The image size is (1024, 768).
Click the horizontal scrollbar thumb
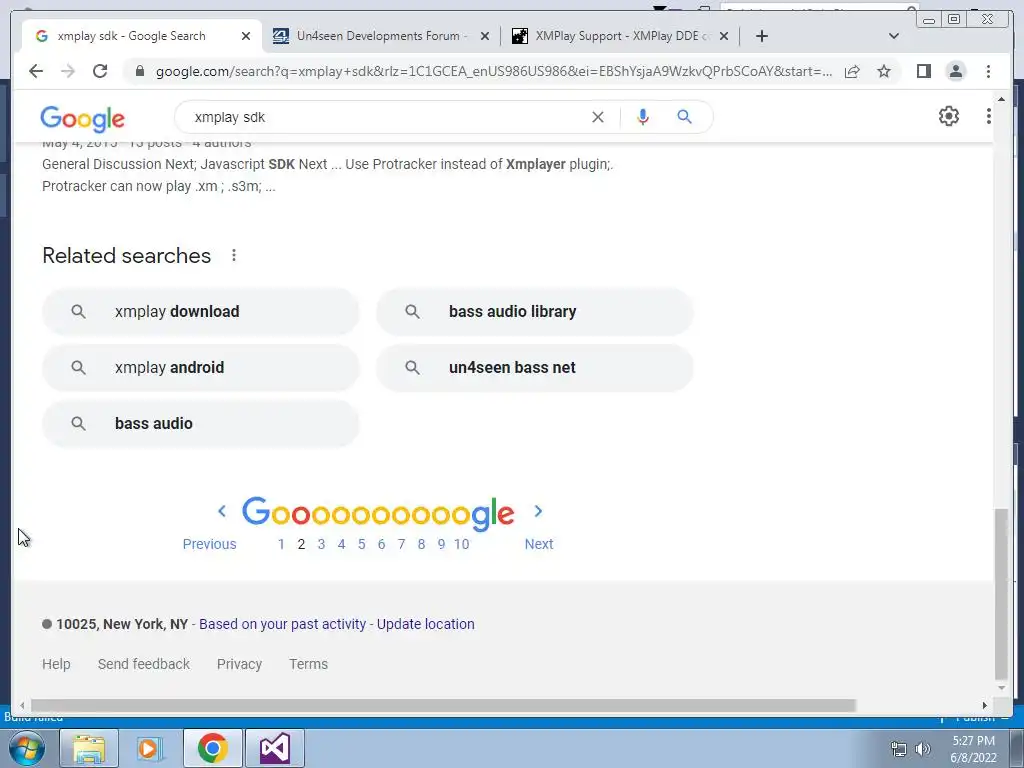[x=443, y=705]
